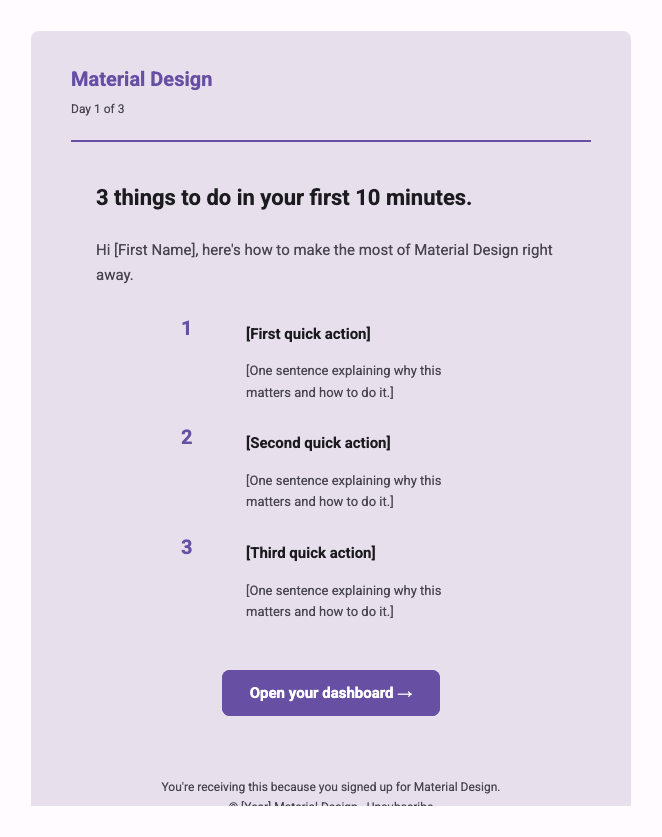Click the purple number 1 step marker
The width and height of the screenshot is (662, 837).
(x=186, y=328)
